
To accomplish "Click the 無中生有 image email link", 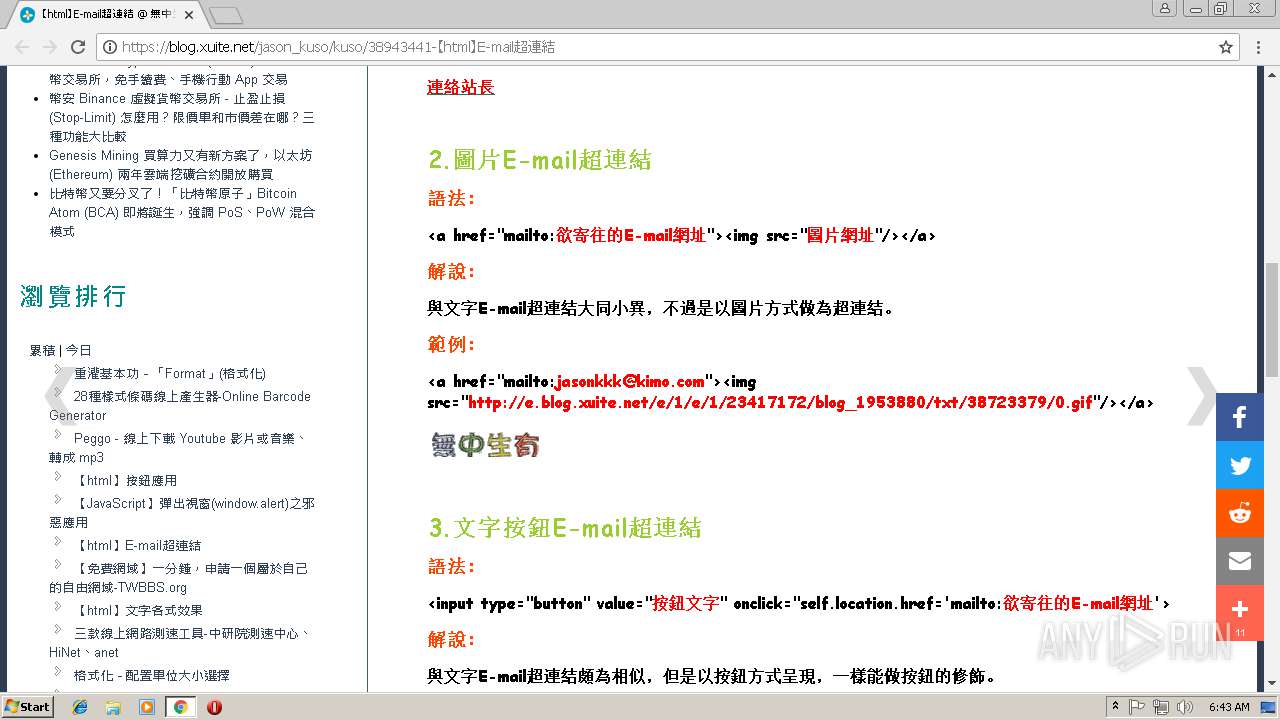I will (486, 445).
